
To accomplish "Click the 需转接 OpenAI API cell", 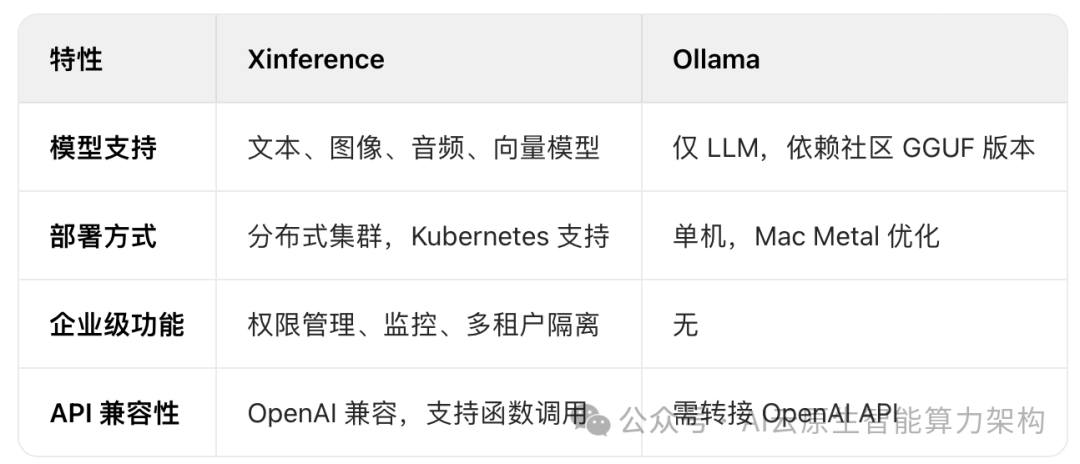I will click(x=785, y=413).
